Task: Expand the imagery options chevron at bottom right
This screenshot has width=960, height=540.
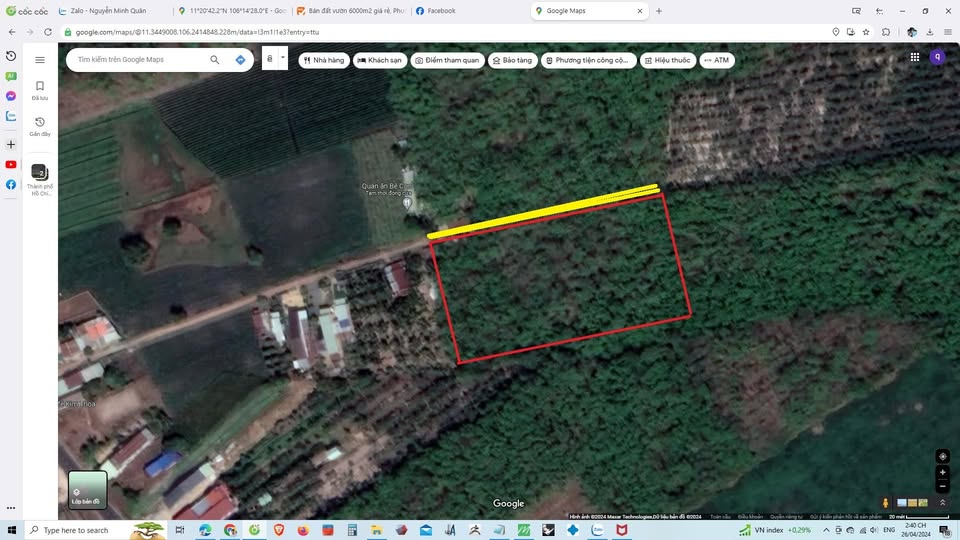Action: click(942, 502)
